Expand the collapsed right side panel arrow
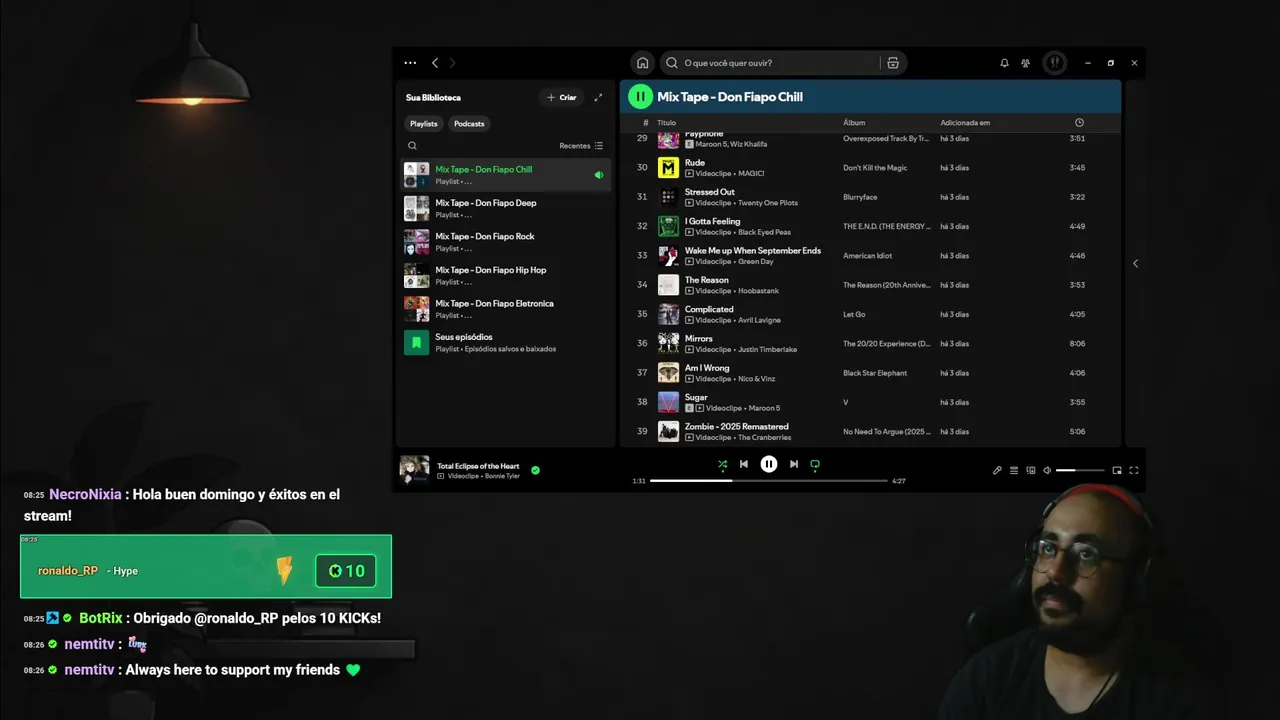 coord(1135,264)
